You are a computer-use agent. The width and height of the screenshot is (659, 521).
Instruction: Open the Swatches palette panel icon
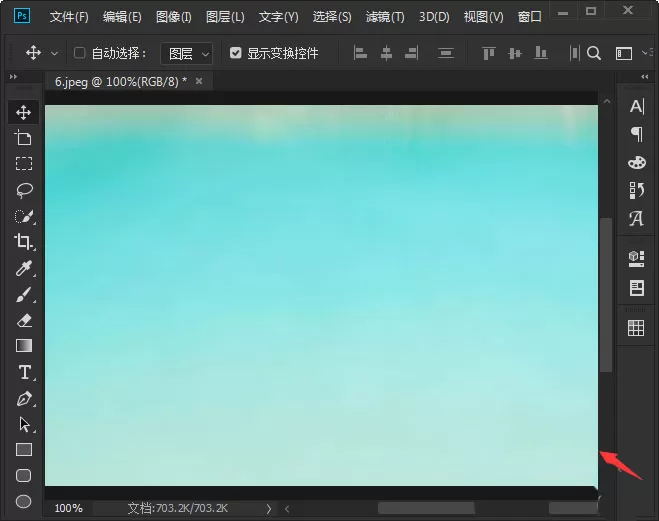point(637,162)
